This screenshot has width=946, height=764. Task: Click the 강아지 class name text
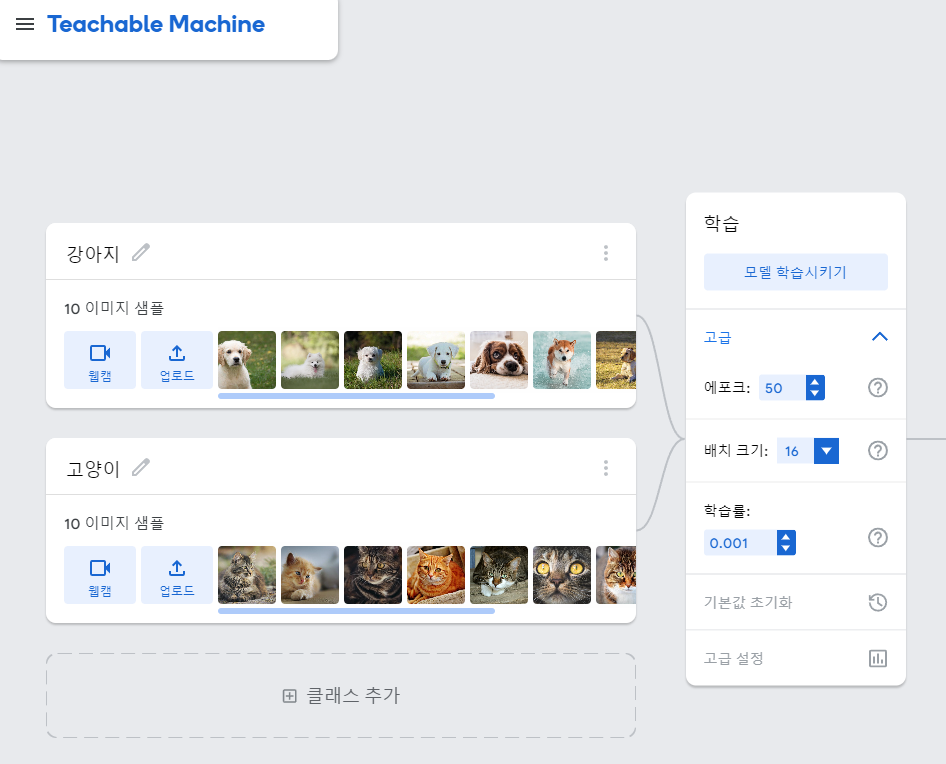93,253
